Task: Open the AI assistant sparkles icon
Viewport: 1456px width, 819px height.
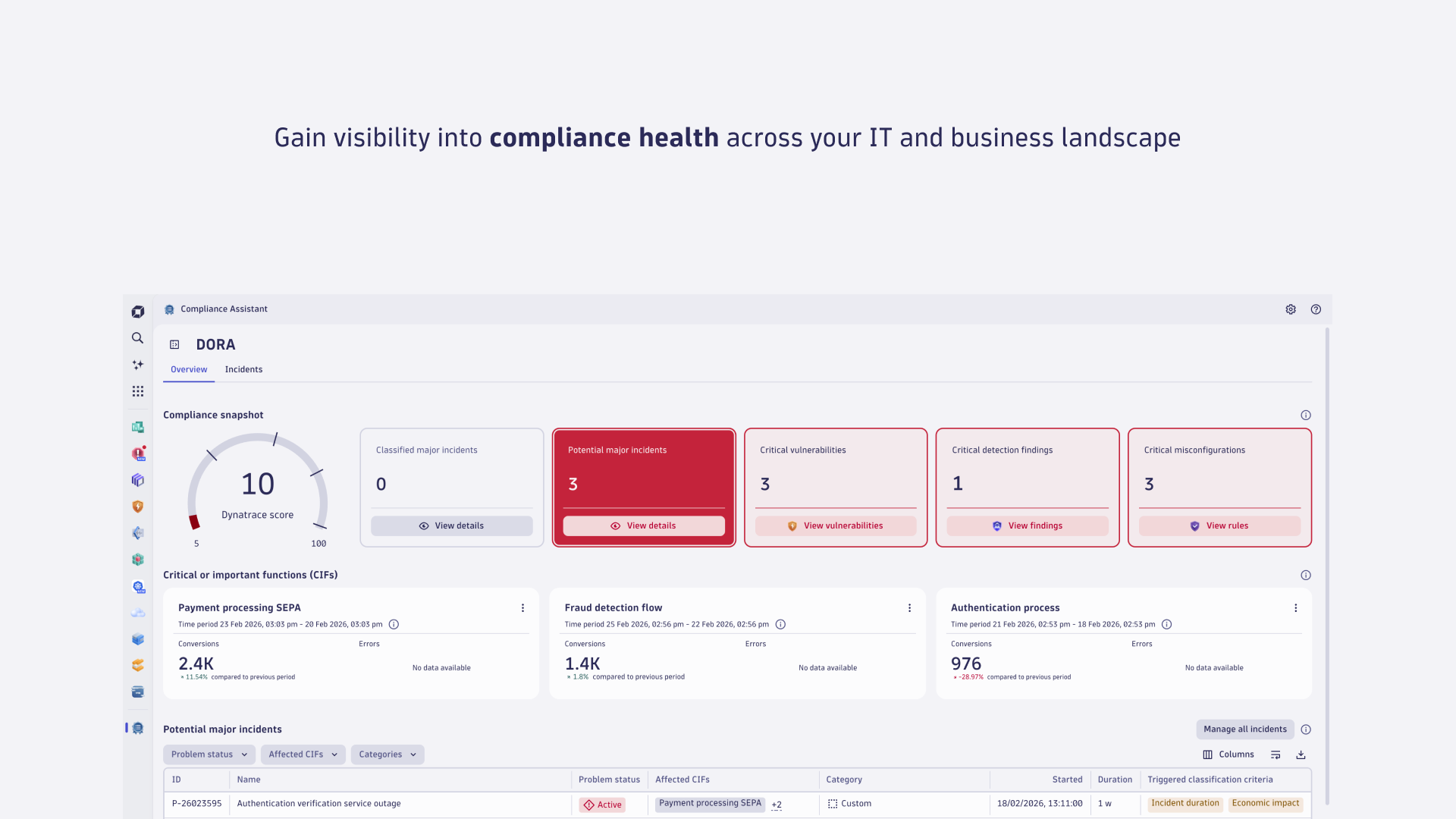Action: click(137, 365)
